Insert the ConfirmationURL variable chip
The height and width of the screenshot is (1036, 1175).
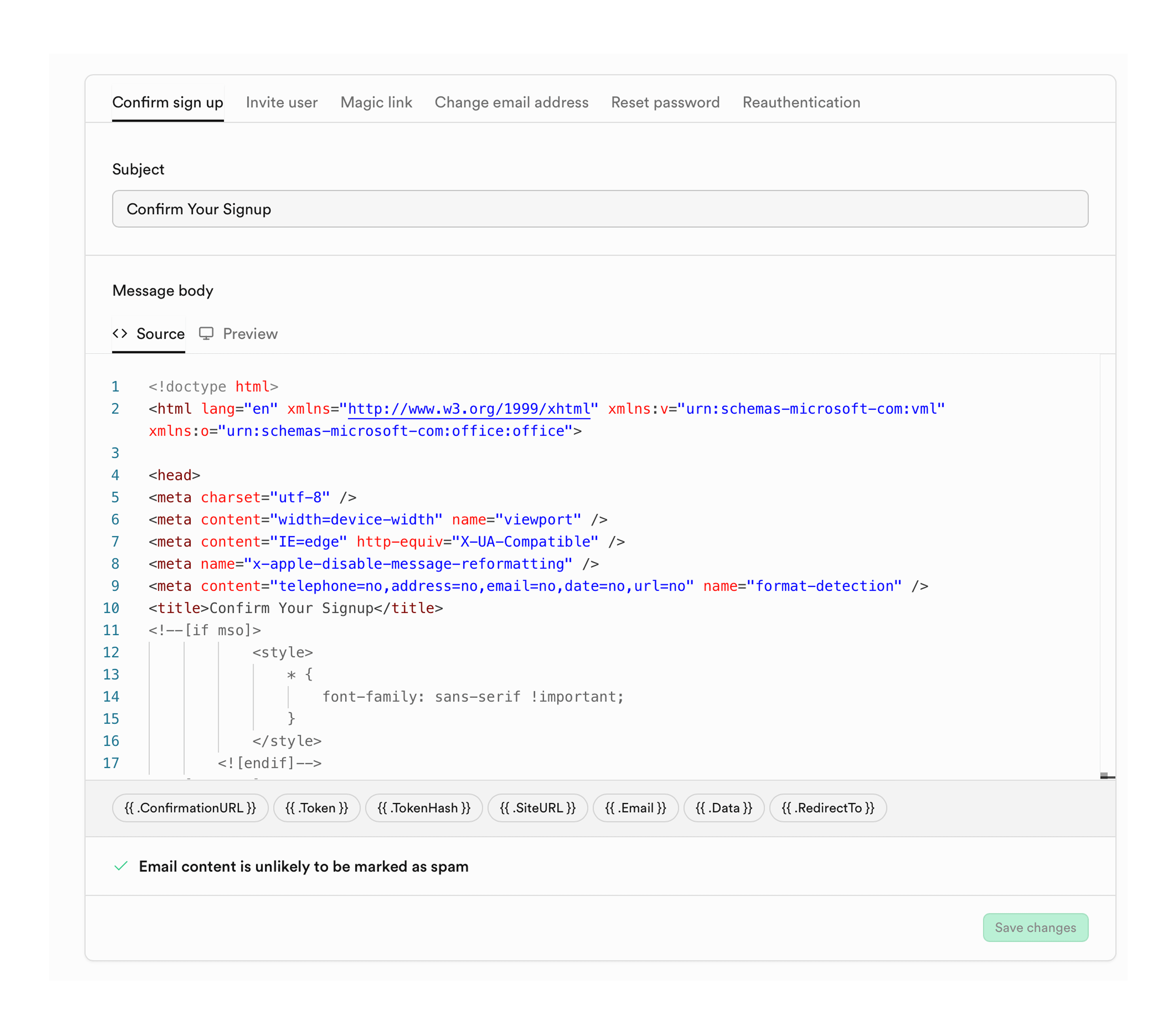(190, 808)
